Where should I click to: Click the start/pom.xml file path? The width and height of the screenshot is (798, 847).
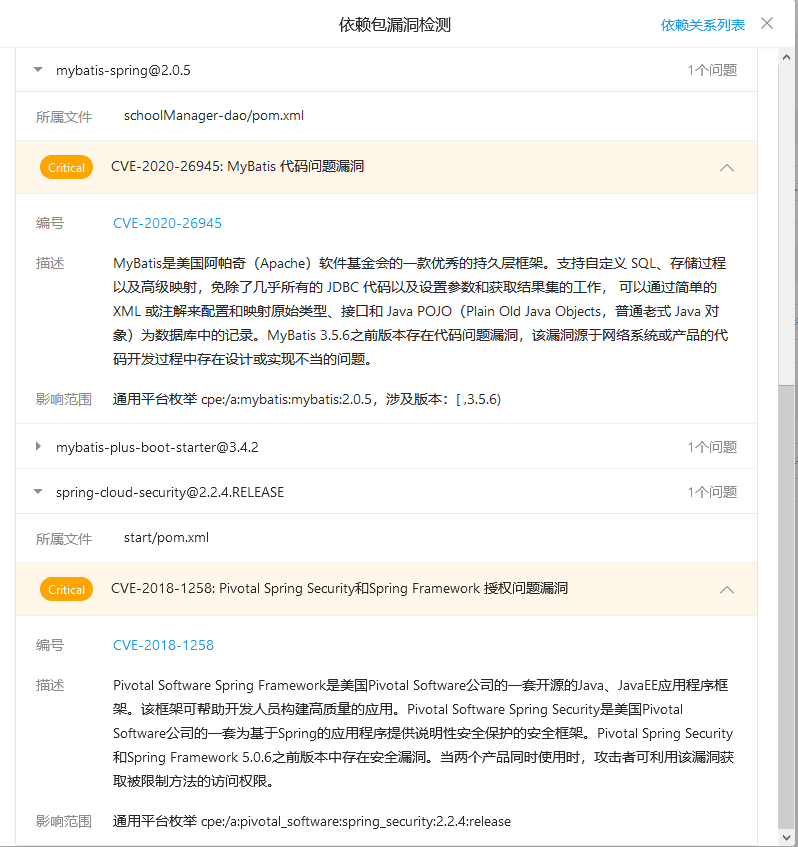166,537
